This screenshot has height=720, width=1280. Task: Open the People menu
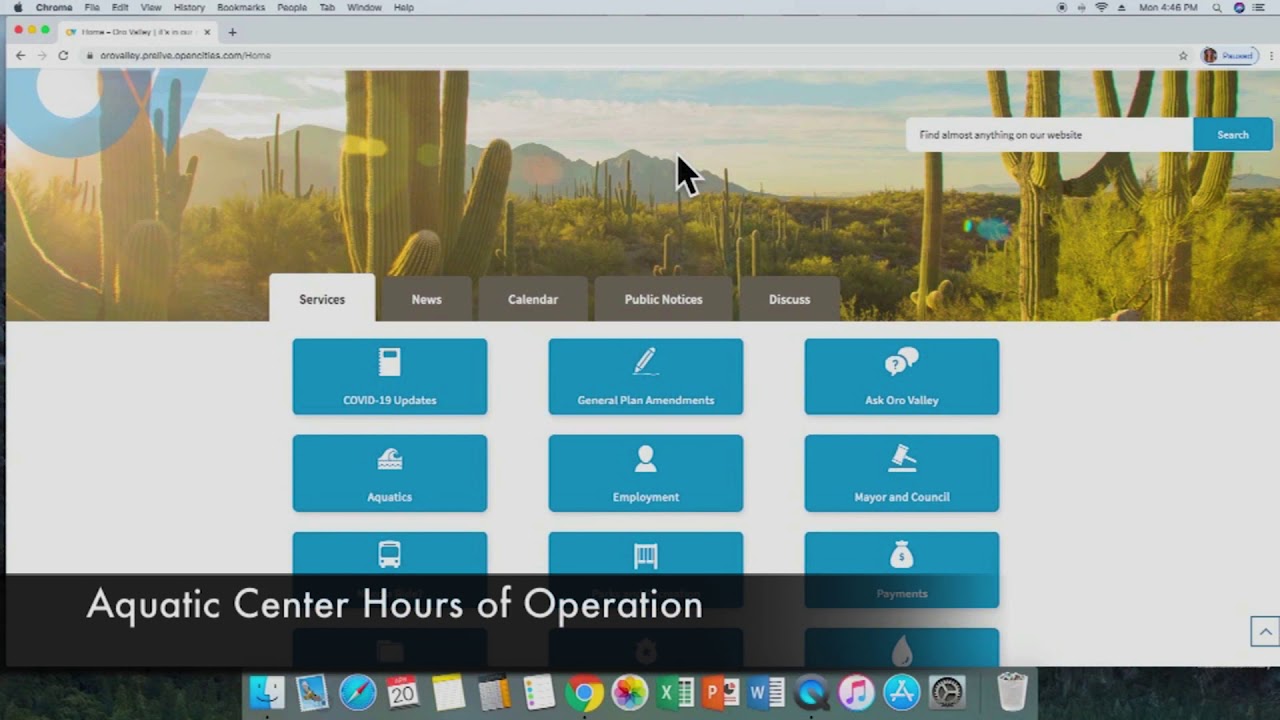point(292,7)
